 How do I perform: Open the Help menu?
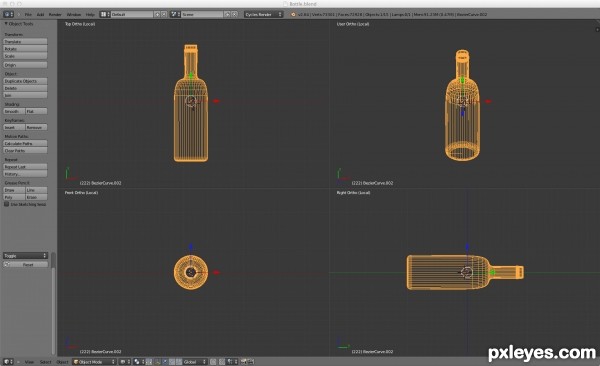tap(90, 14)
